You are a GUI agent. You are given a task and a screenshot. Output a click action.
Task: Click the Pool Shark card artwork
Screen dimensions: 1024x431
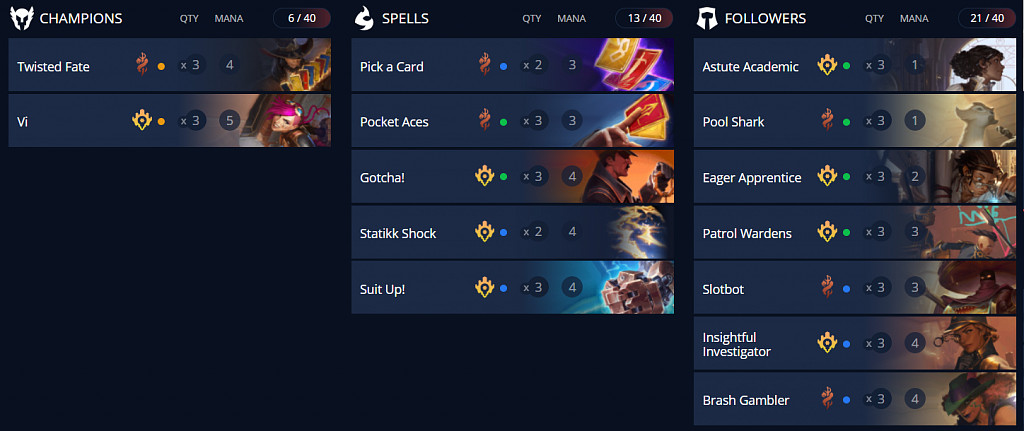(974, 121)
